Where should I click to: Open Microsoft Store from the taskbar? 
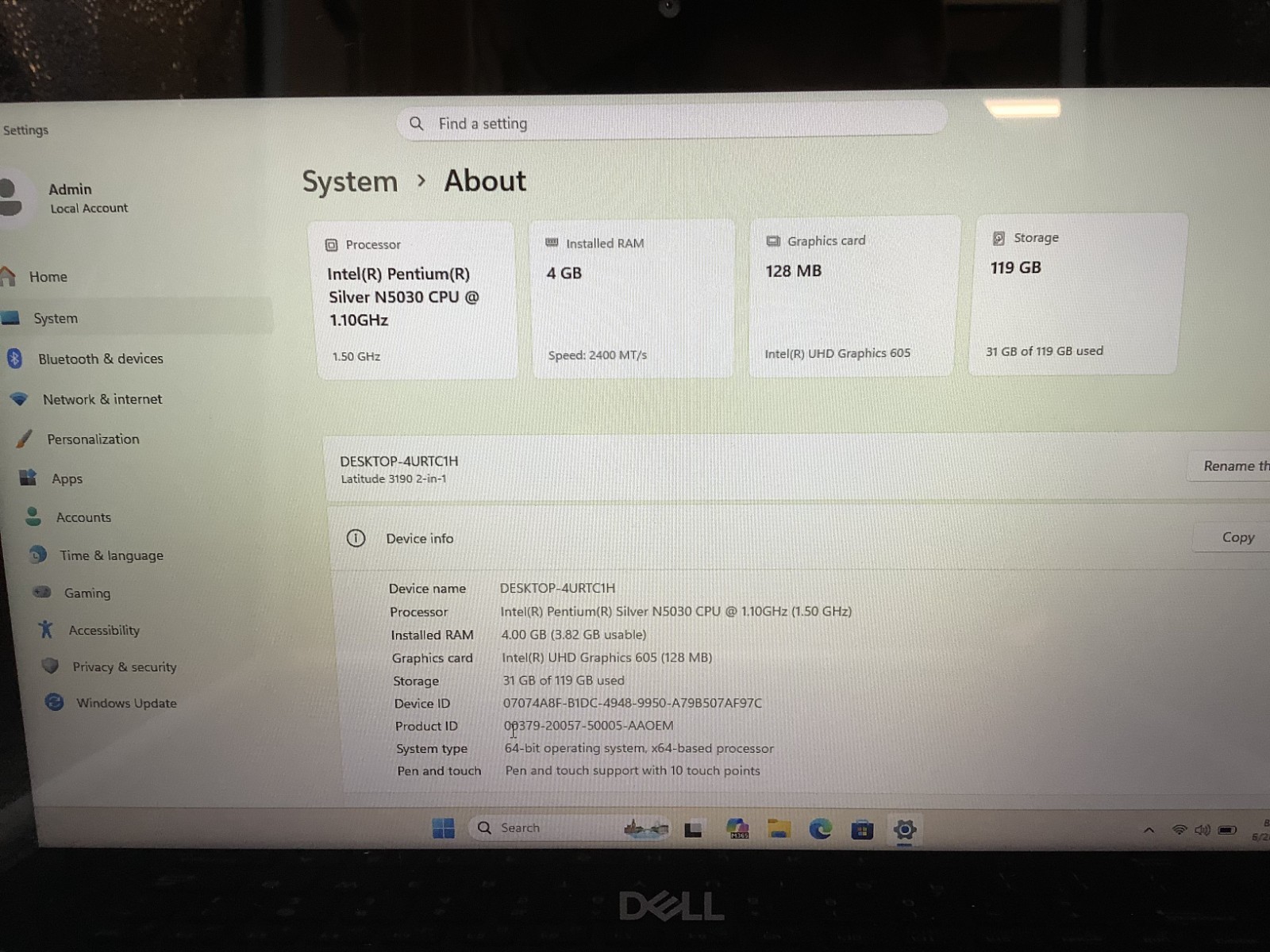tap(862, 831)
